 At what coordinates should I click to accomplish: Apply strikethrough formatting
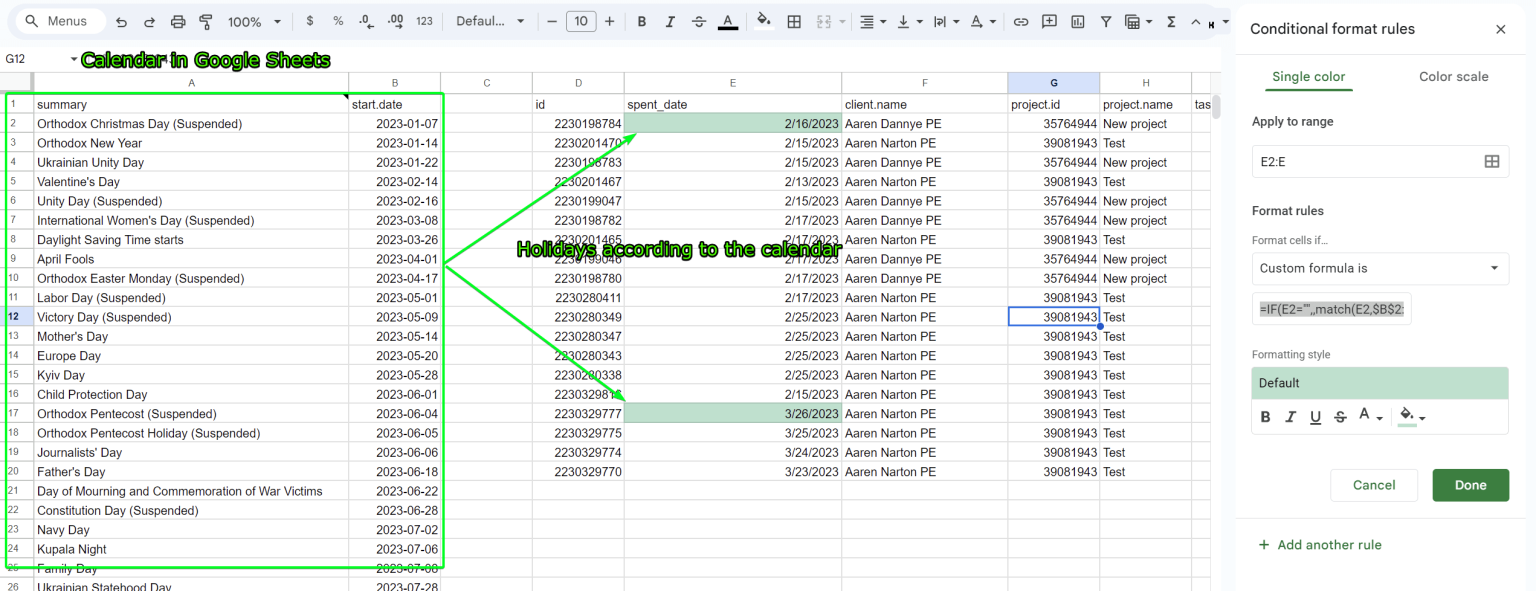coord(699,20)
